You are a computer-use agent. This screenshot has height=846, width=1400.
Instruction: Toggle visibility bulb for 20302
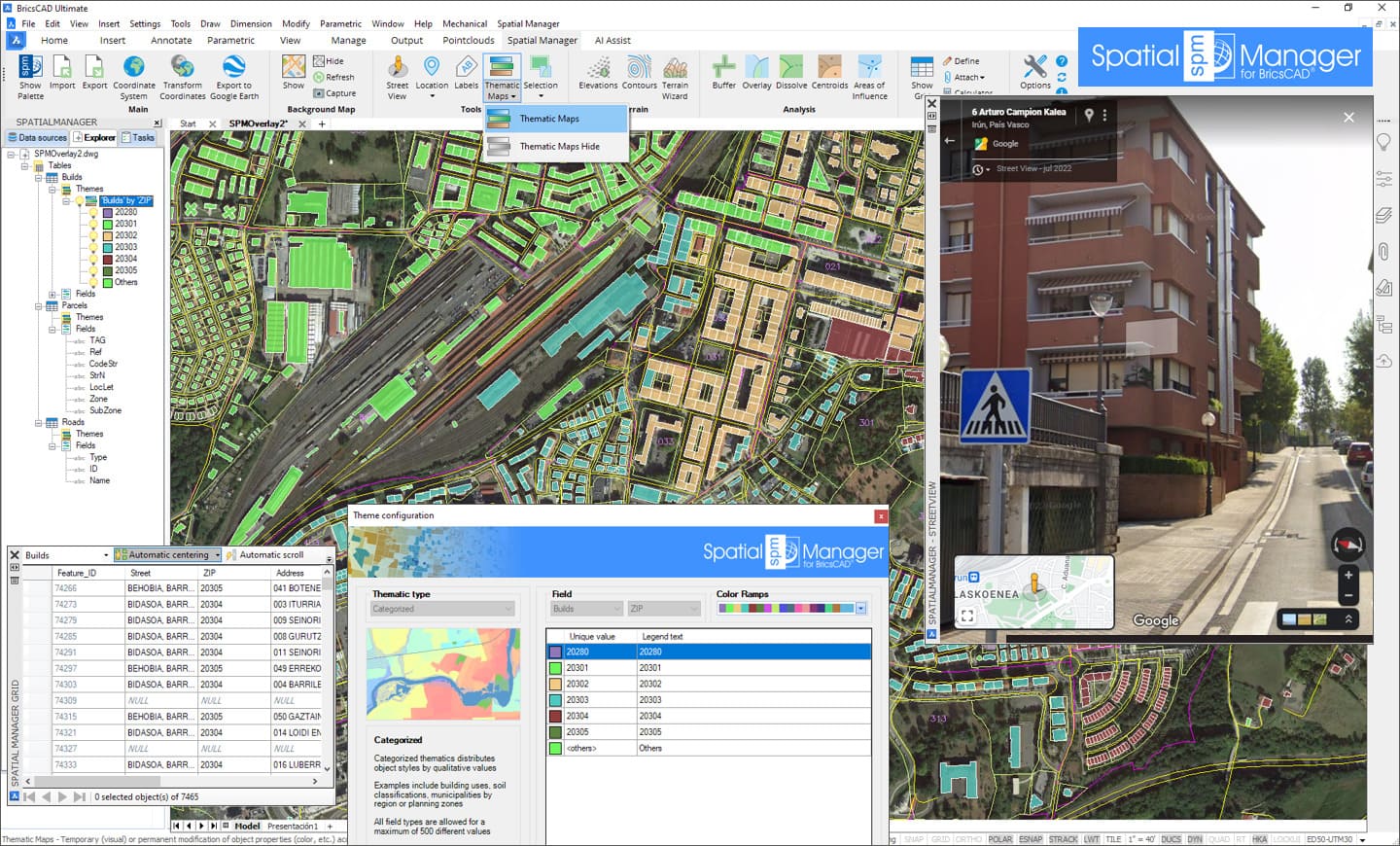click(94, 235)
